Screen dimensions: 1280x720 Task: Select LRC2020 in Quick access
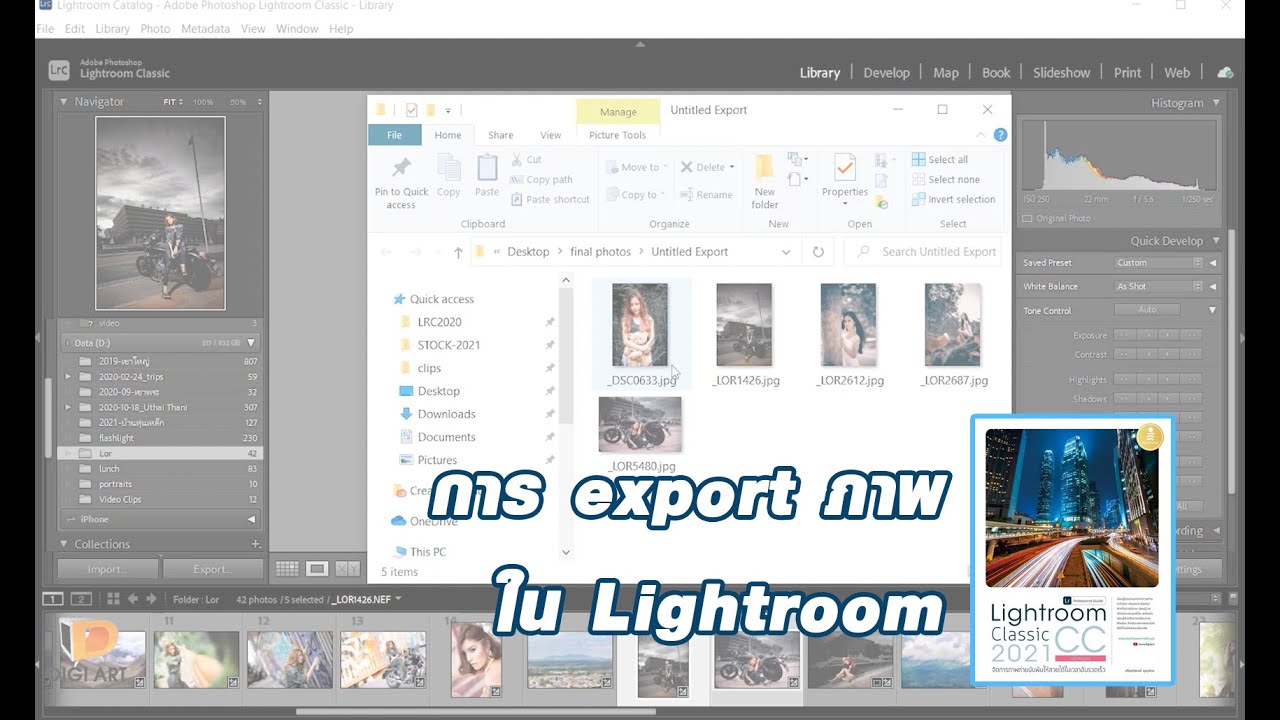(x=439, y=322)
